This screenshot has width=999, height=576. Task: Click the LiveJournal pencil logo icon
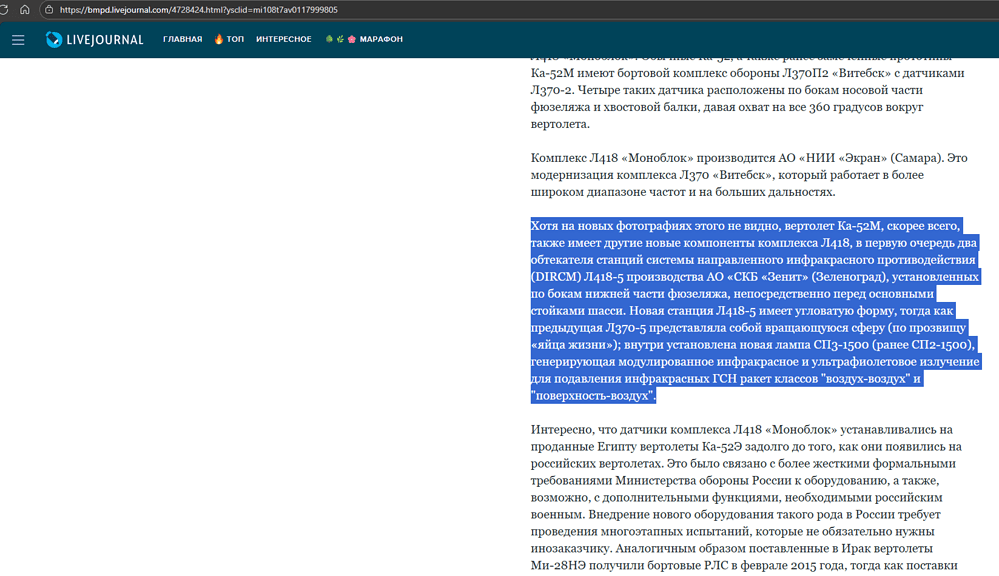pyautogui.click(x=54, y=40)
